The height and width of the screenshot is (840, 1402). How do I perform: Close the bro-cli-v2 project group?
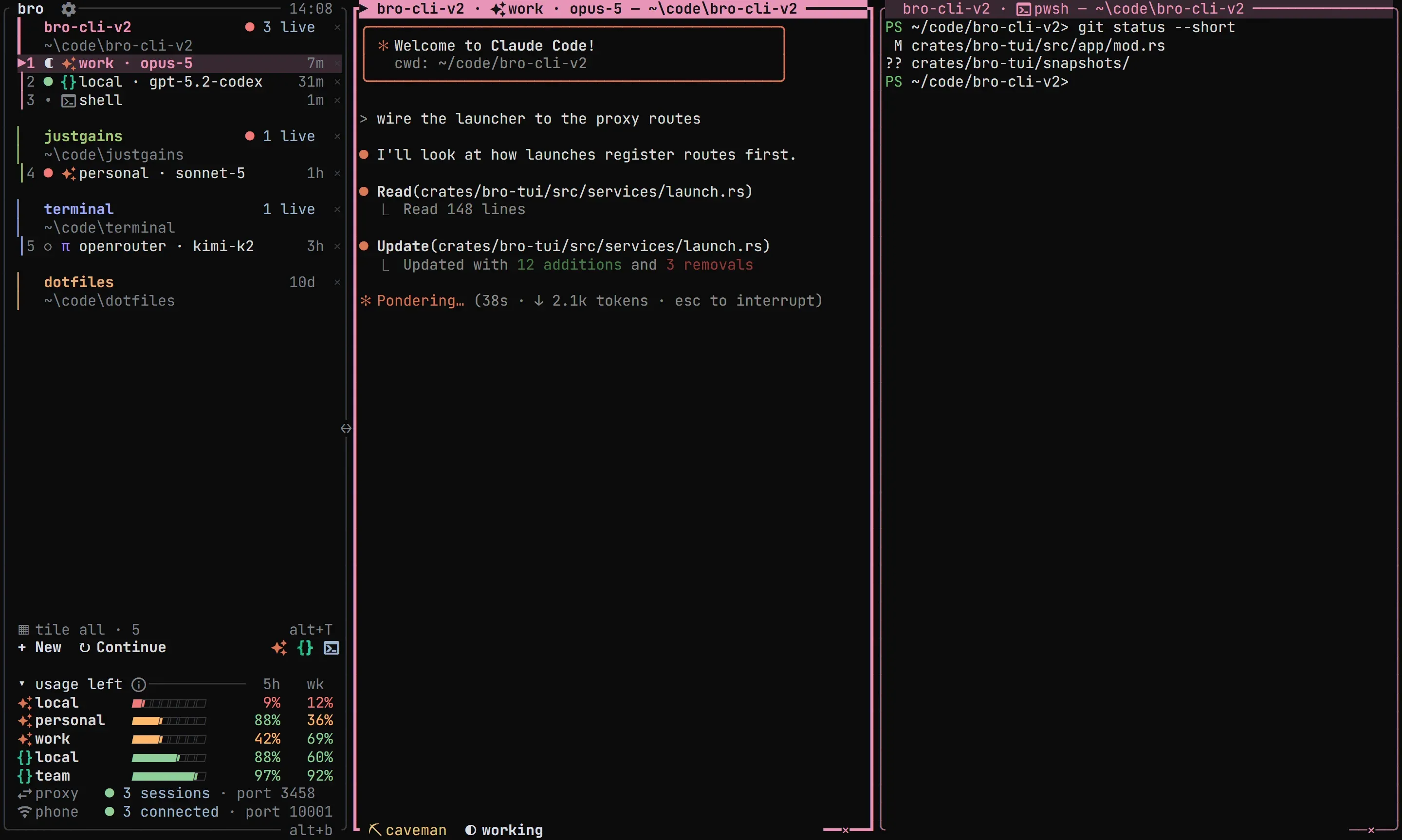tap(337, 27)
